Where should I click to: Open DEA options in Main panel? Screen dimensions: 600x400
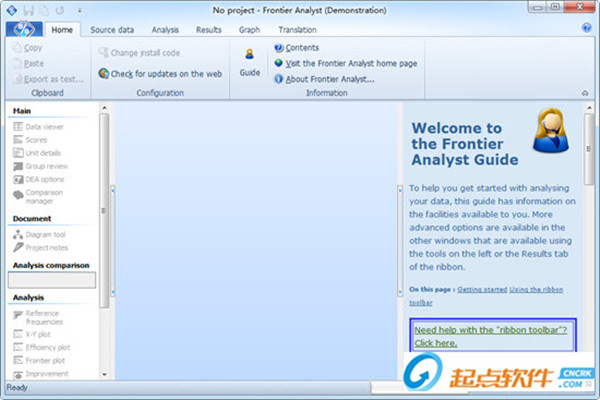point(39,179)
